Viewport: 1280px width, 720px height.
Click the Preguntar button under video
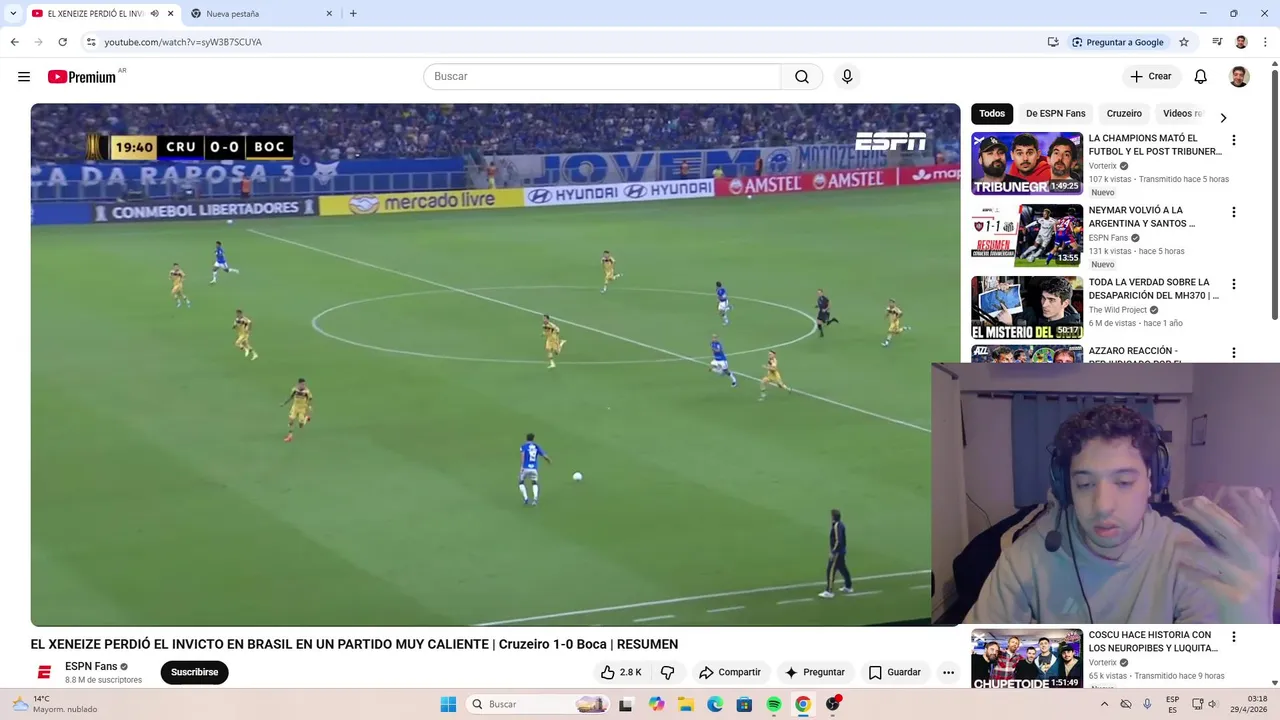click(x=814, y=672)
